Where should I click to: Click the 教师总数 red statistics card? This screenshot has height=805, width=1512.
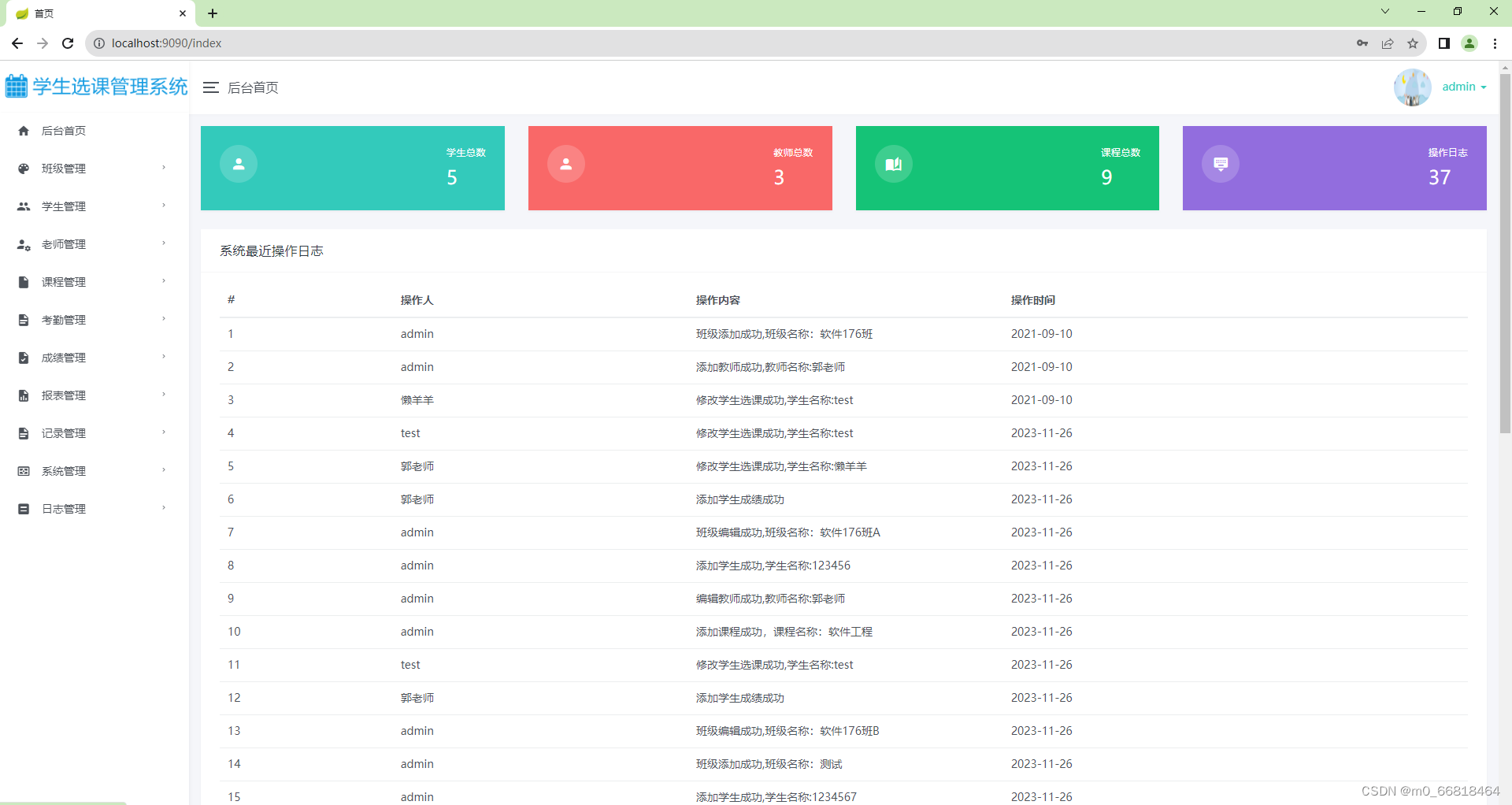(x=680, y=168)
